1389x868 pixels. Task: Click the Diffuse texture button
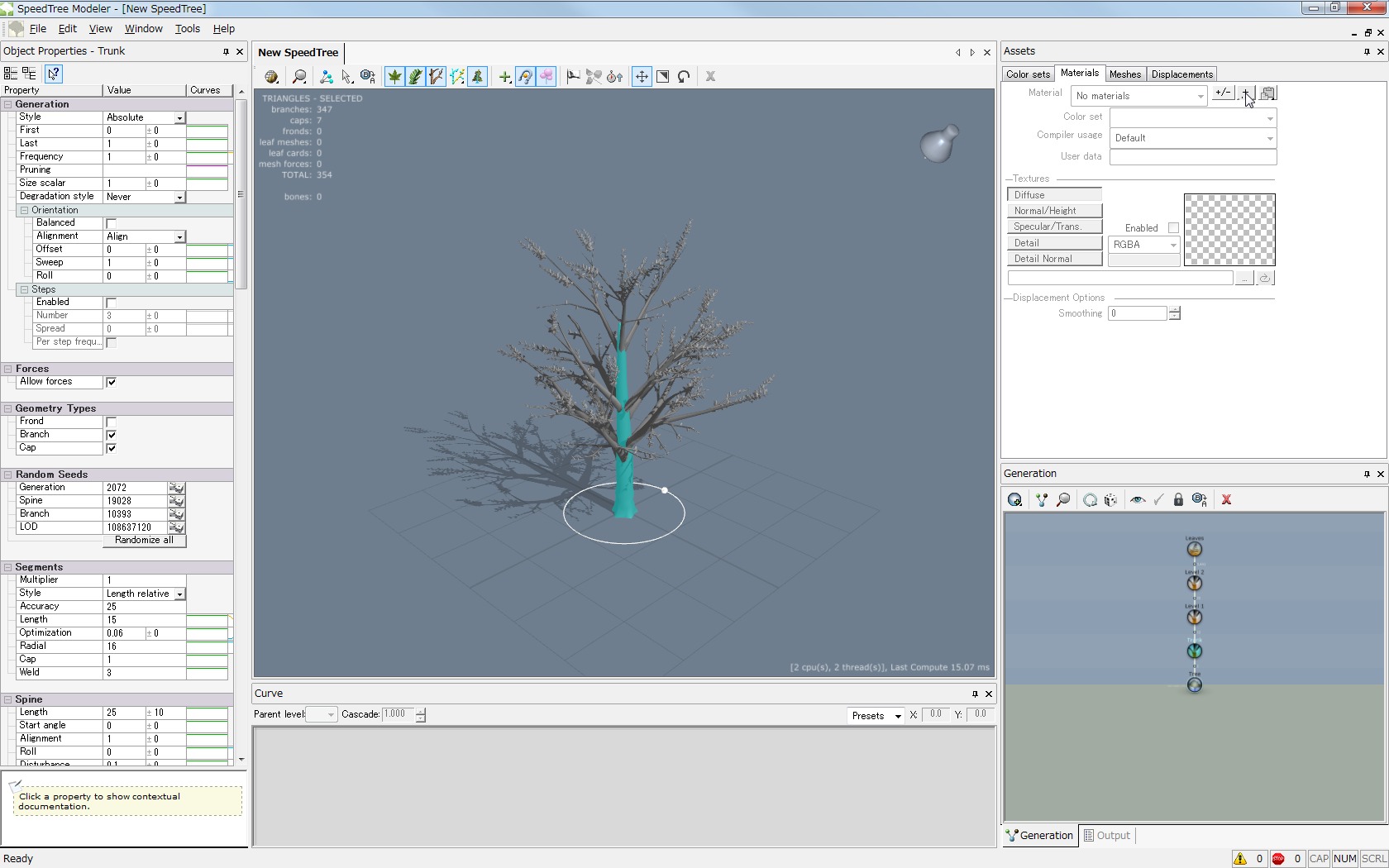pyautogui.click(x=1054, y=195)
